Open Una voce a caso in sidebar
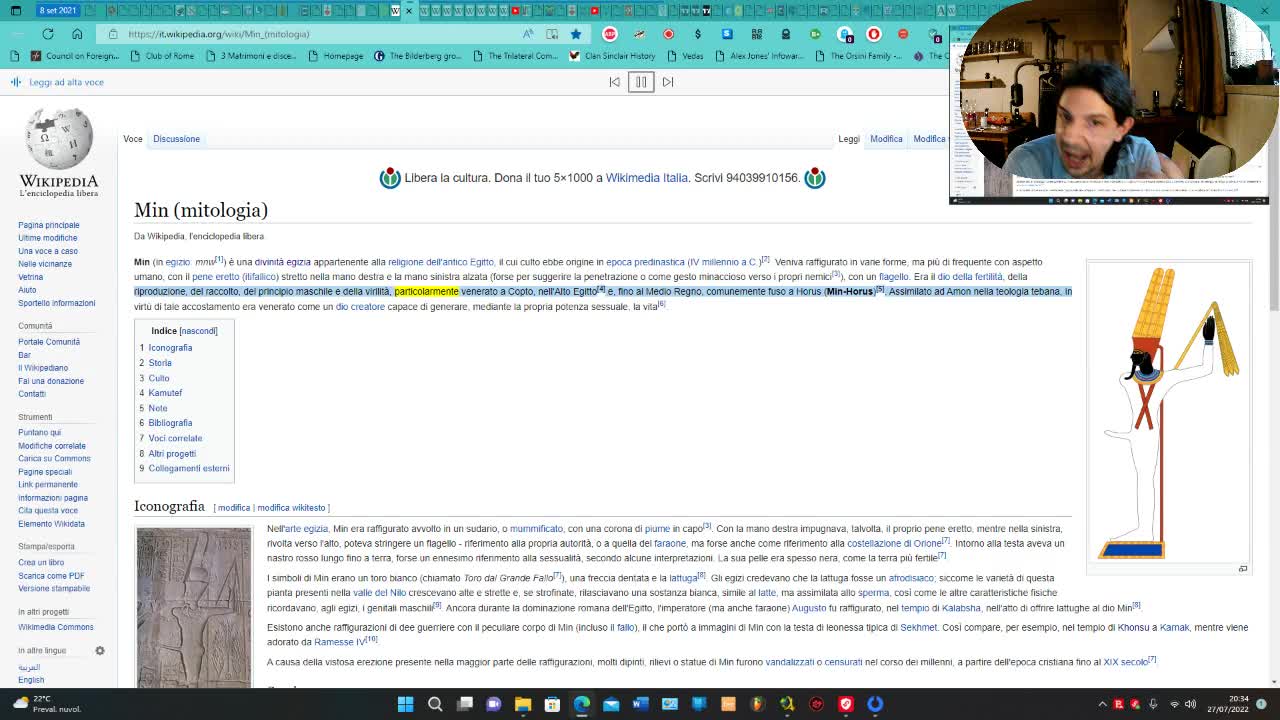Screen dimensions: 1280x720 click(x=47, y=251)
